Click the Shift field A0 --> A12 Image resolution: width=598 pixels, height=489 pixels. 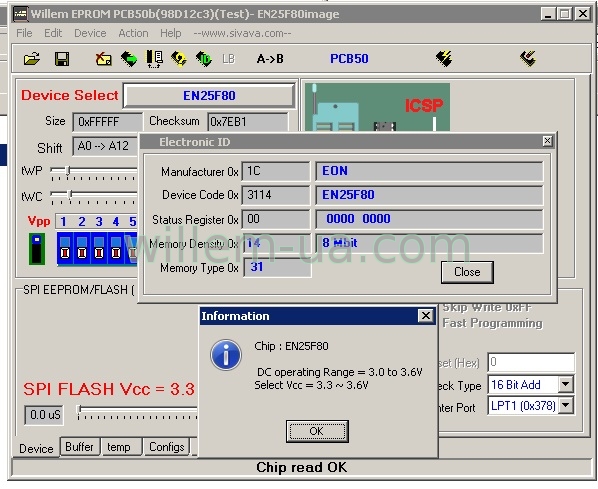[x=105, y=146]
